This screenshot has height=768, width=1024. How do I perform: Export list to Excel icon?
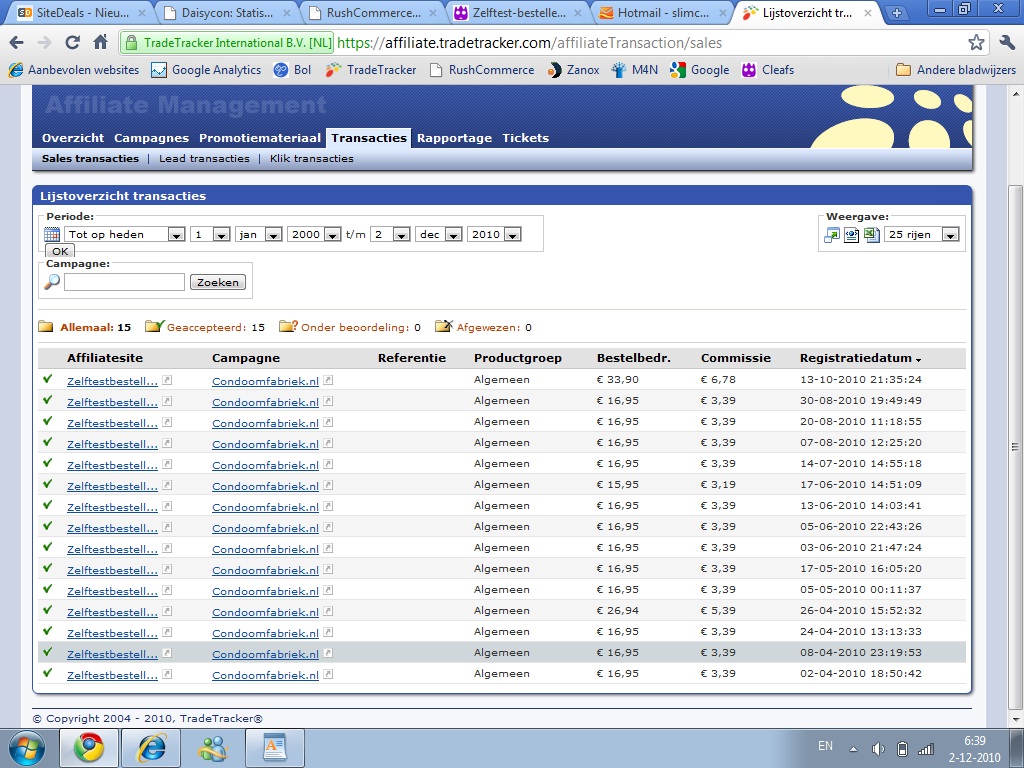(872, 234)
